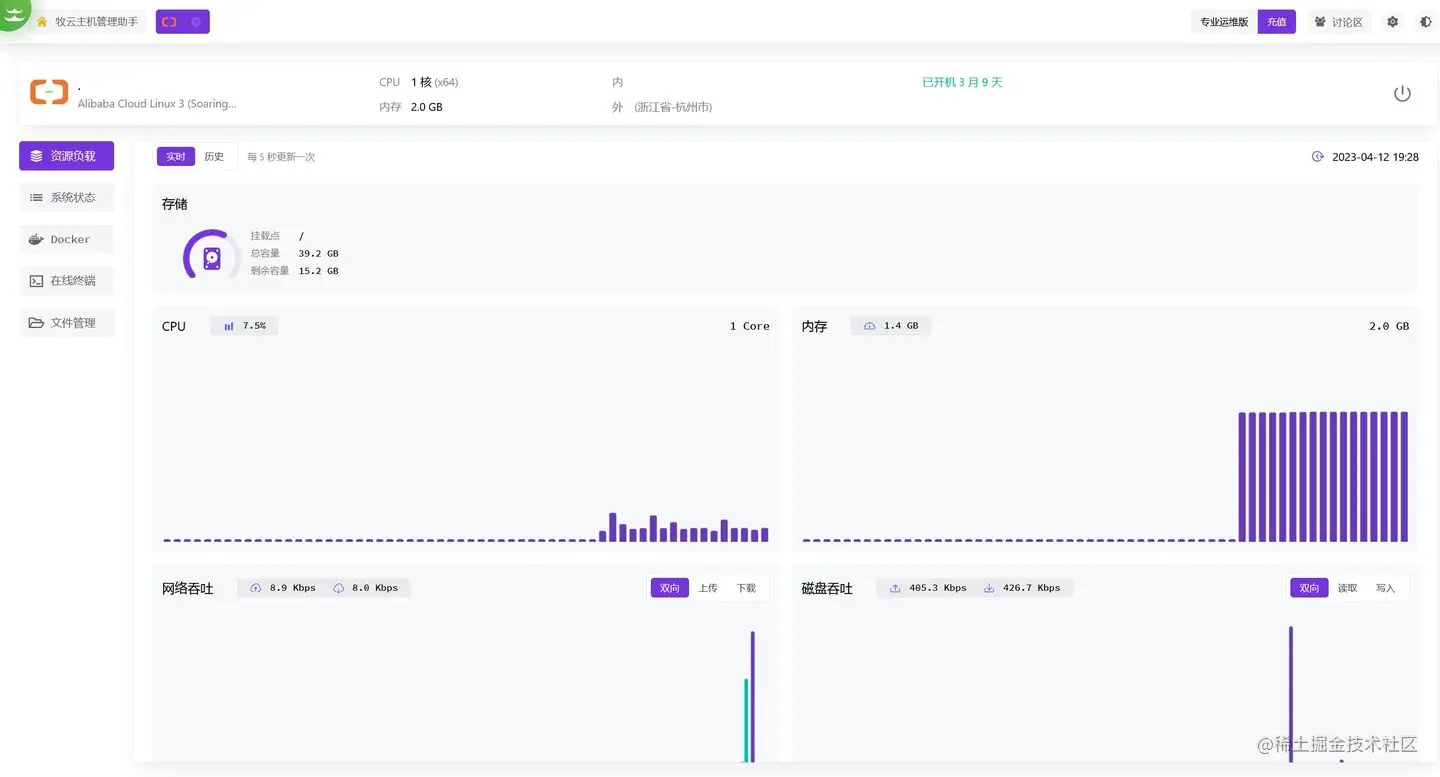Select 写入 in the 磁盘吞吐 panel
This screenshot has width=1440, height=777.
tap(1385, 588)
